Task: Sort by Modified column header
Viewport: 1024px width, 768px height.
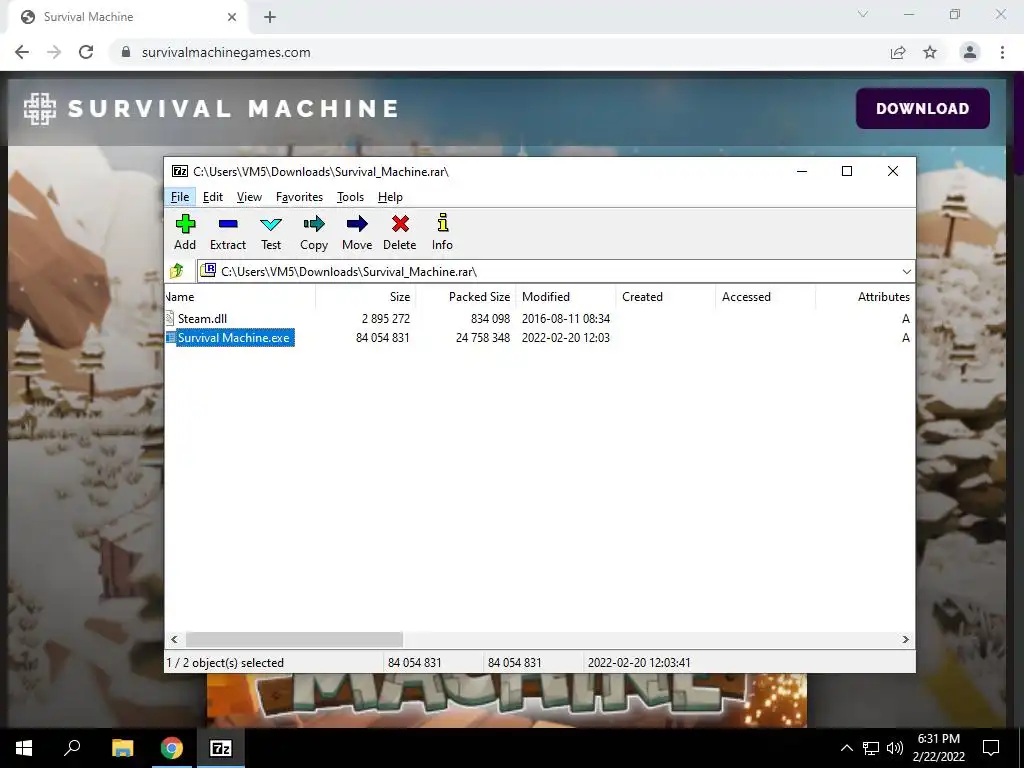Action: [x=566, y=296]
